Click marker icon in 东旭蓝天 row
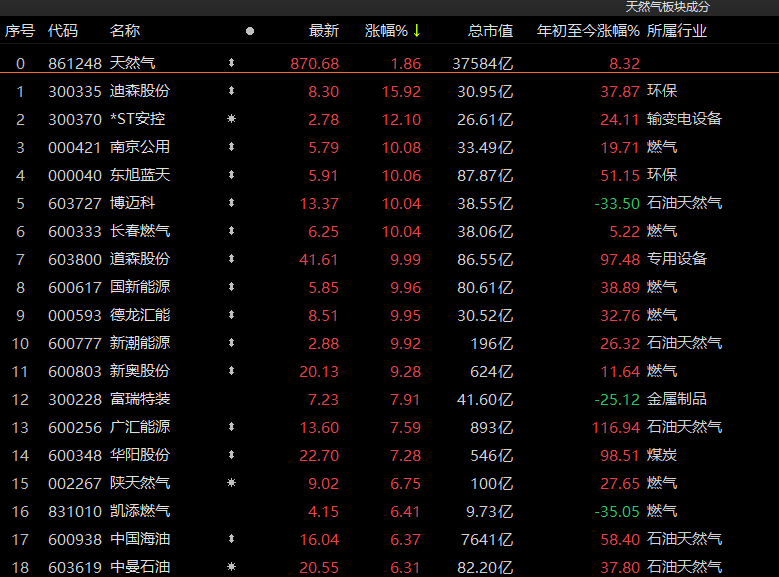 (231, 175)
